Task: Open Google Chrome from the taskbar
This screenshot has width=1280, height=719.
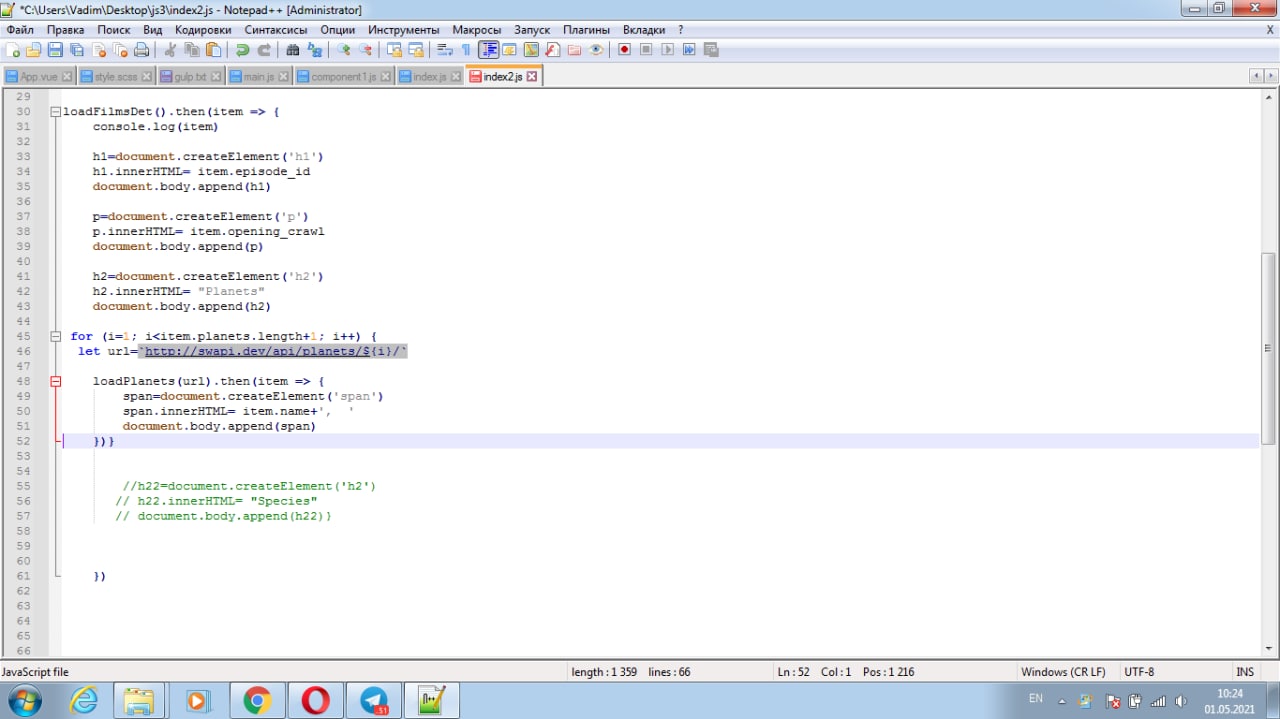Action: click(x=256, y=701)
